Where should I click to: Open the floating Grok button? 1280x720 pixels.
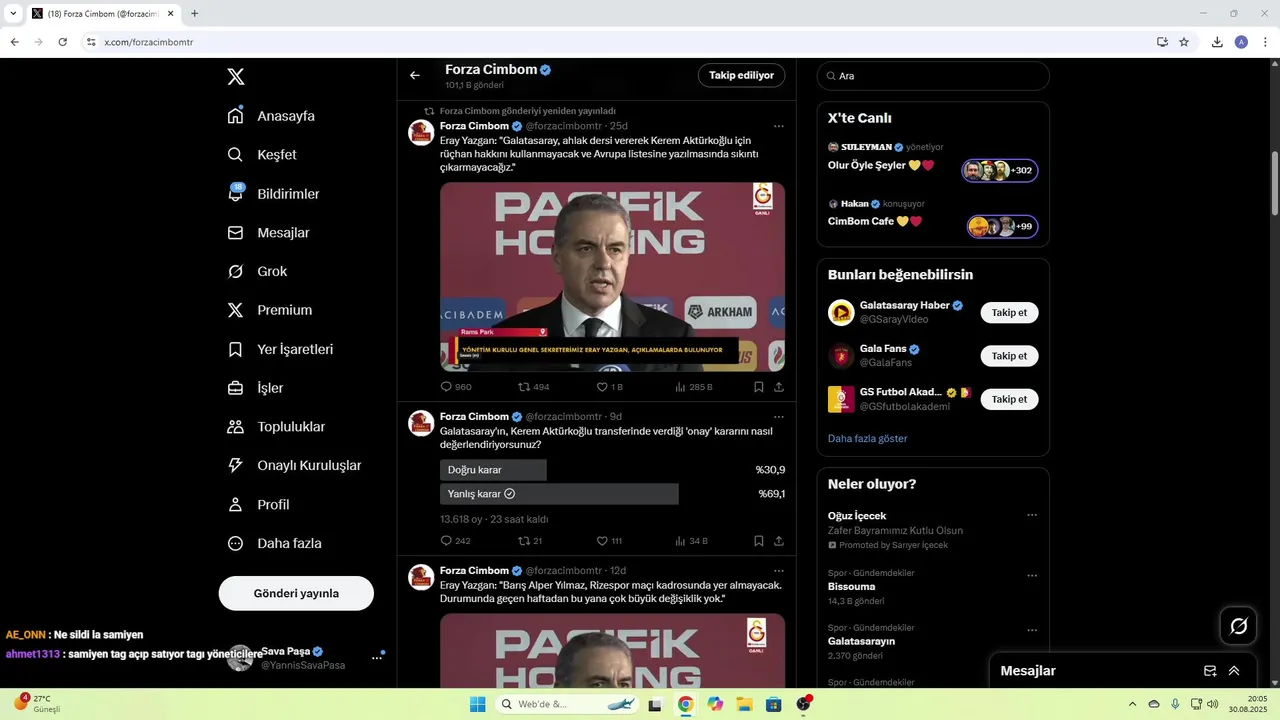1239,626
